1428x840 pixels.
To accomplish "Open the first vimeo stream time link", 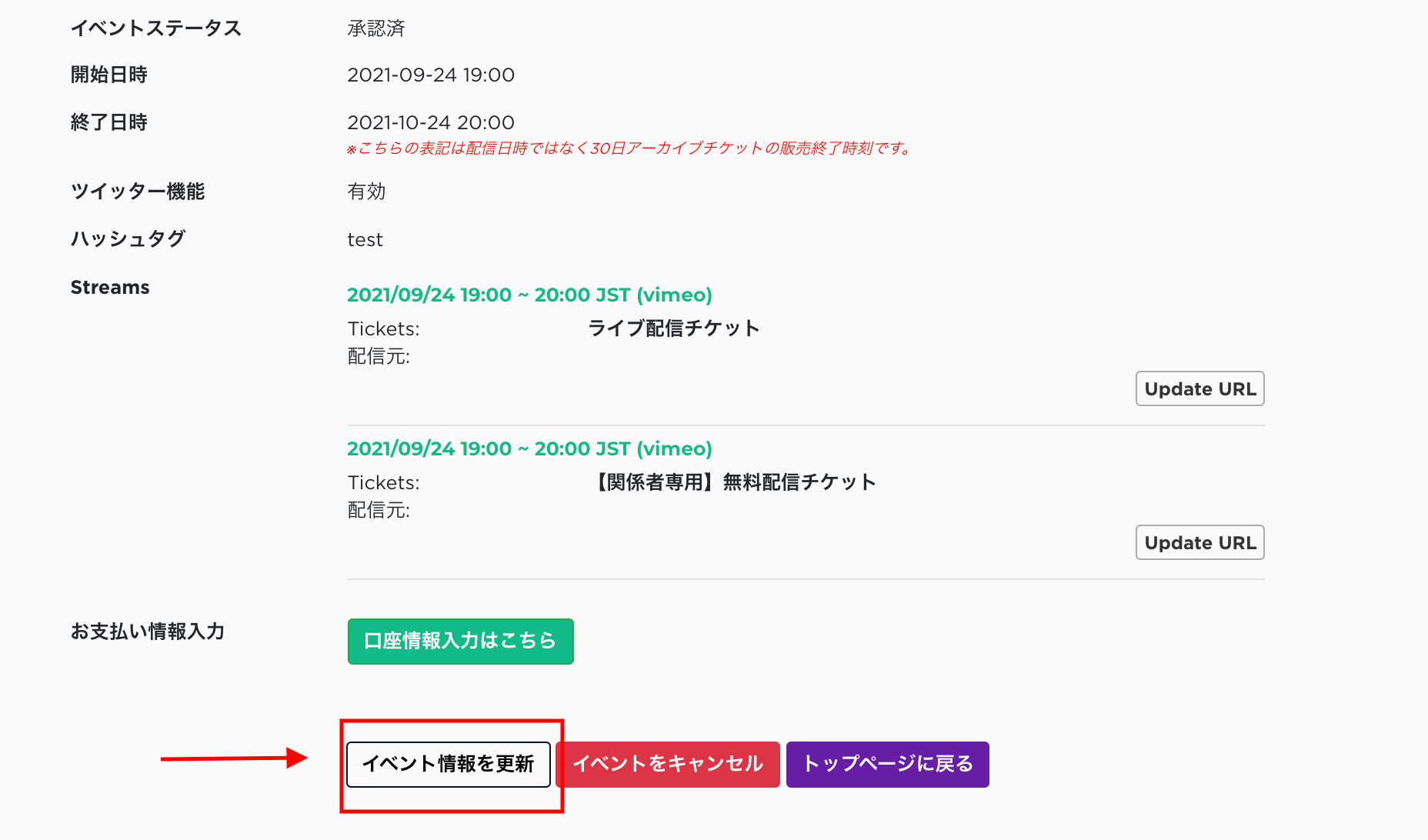I will pyautogui.click(x=529, y=295).
